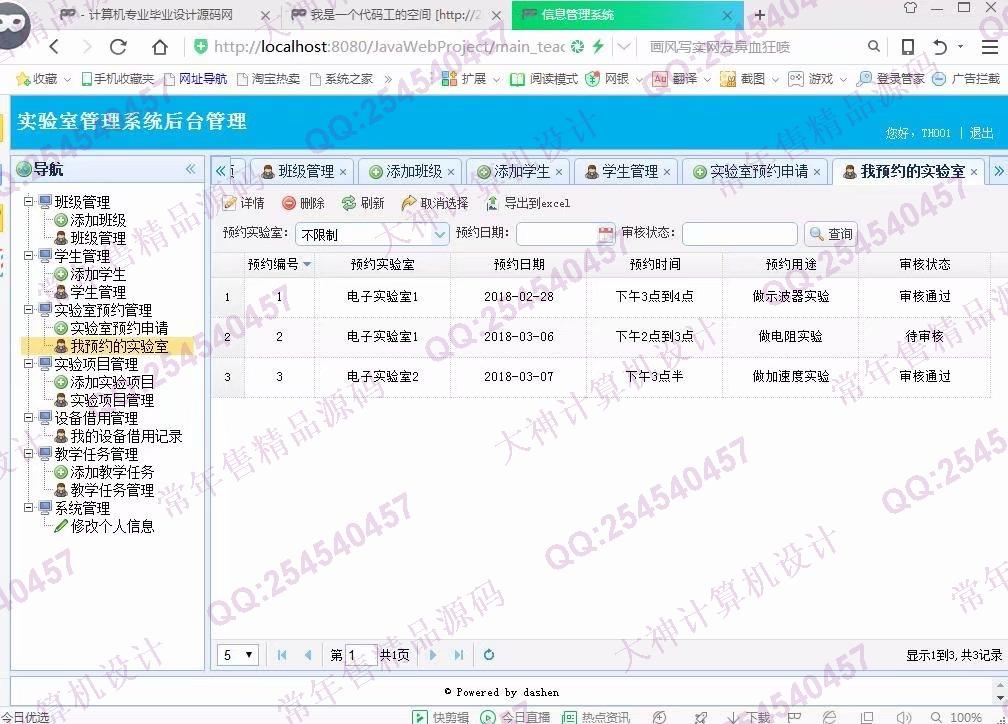
Task: Collapse the 实验室预约管理 tree node
Action: pos(29,310)
